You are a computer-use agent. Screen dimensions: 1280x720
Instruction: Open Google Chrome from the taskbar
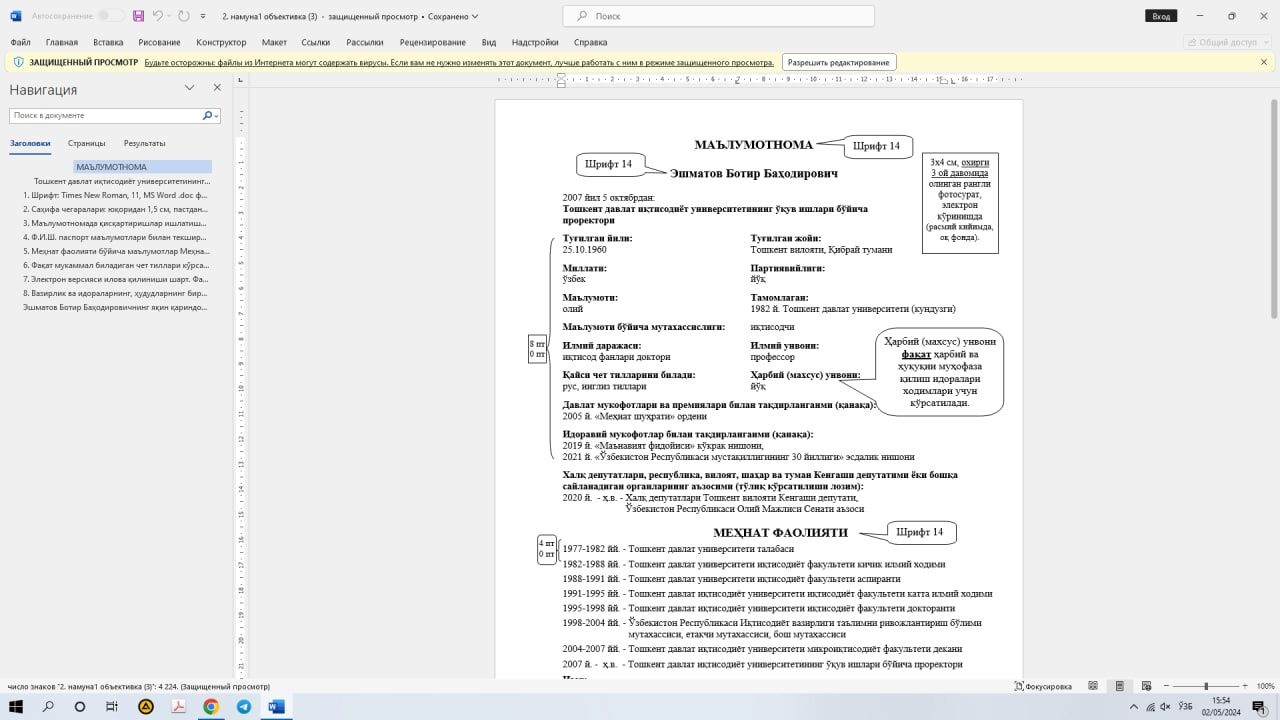211,707
